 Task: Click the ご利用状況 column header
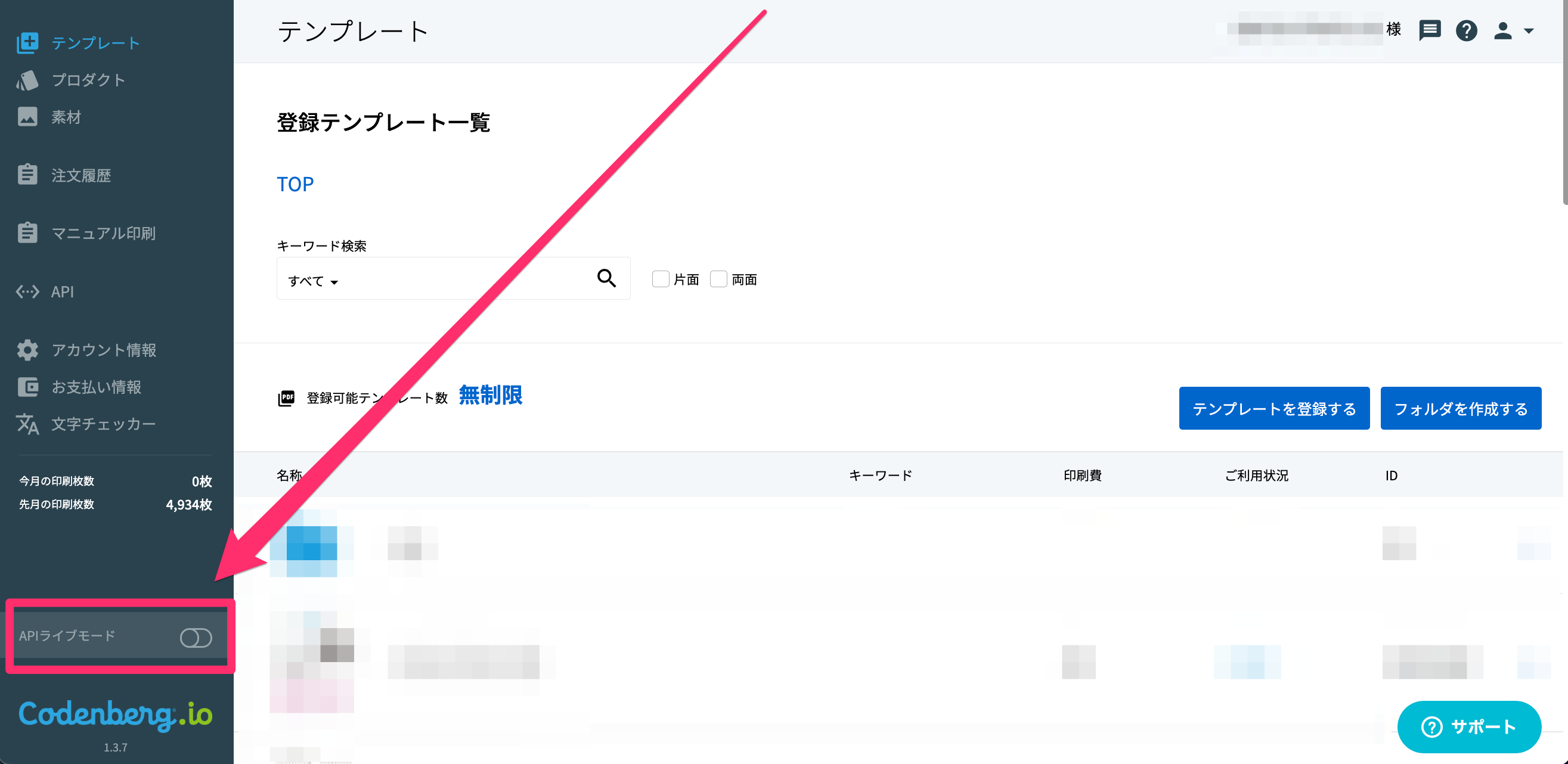pos(1256,476)
